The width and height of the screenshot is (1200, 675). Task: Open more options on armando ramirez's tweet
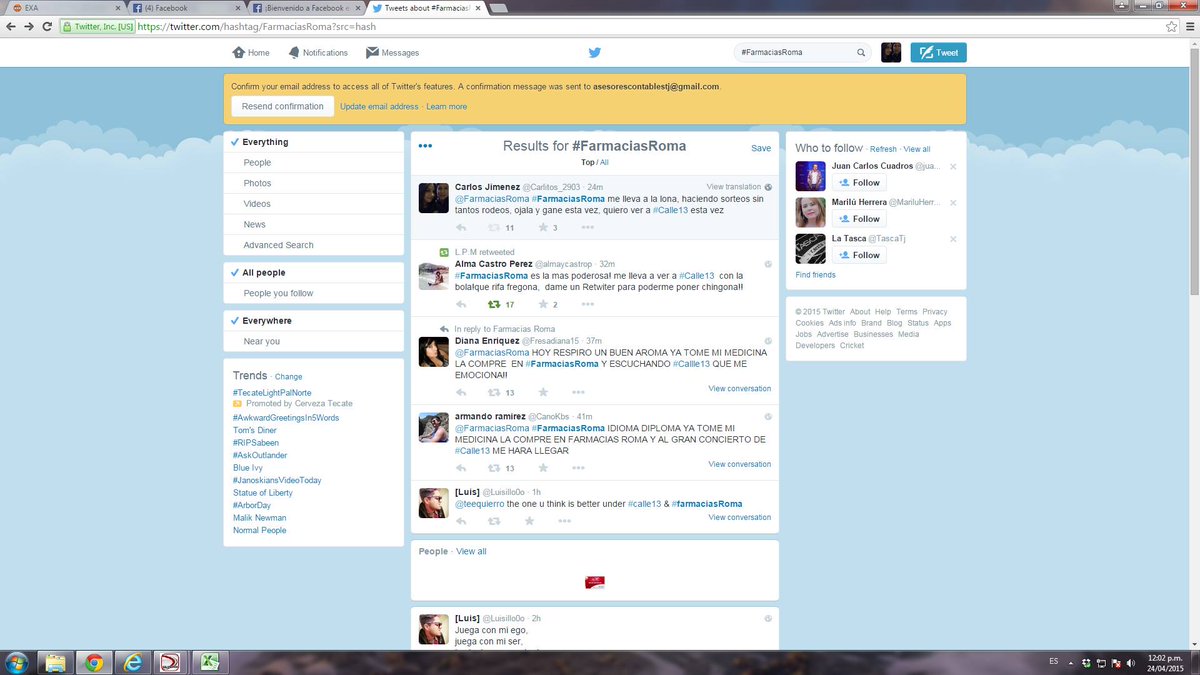tap(578, 468)
